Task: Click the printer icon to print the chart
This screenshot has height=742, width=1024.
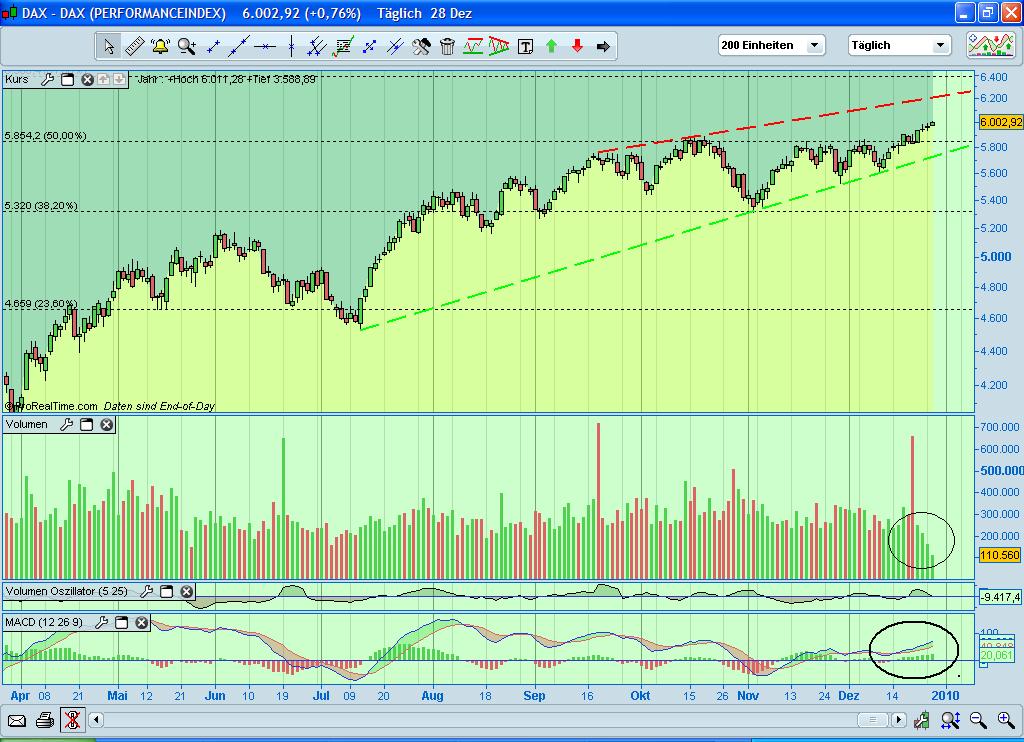Action: pyautogui.click(x=45, y=720)
